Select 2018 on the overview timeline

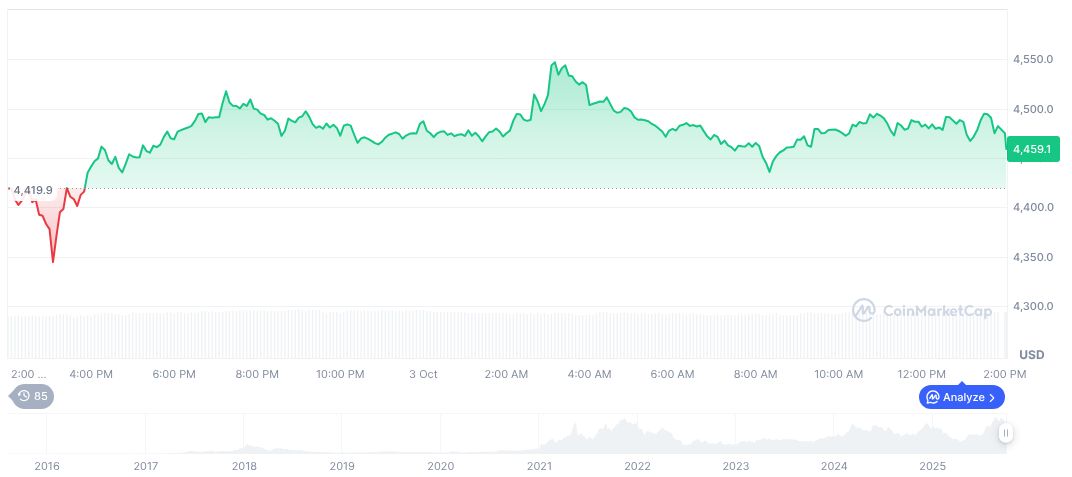[x=244, y=466]
